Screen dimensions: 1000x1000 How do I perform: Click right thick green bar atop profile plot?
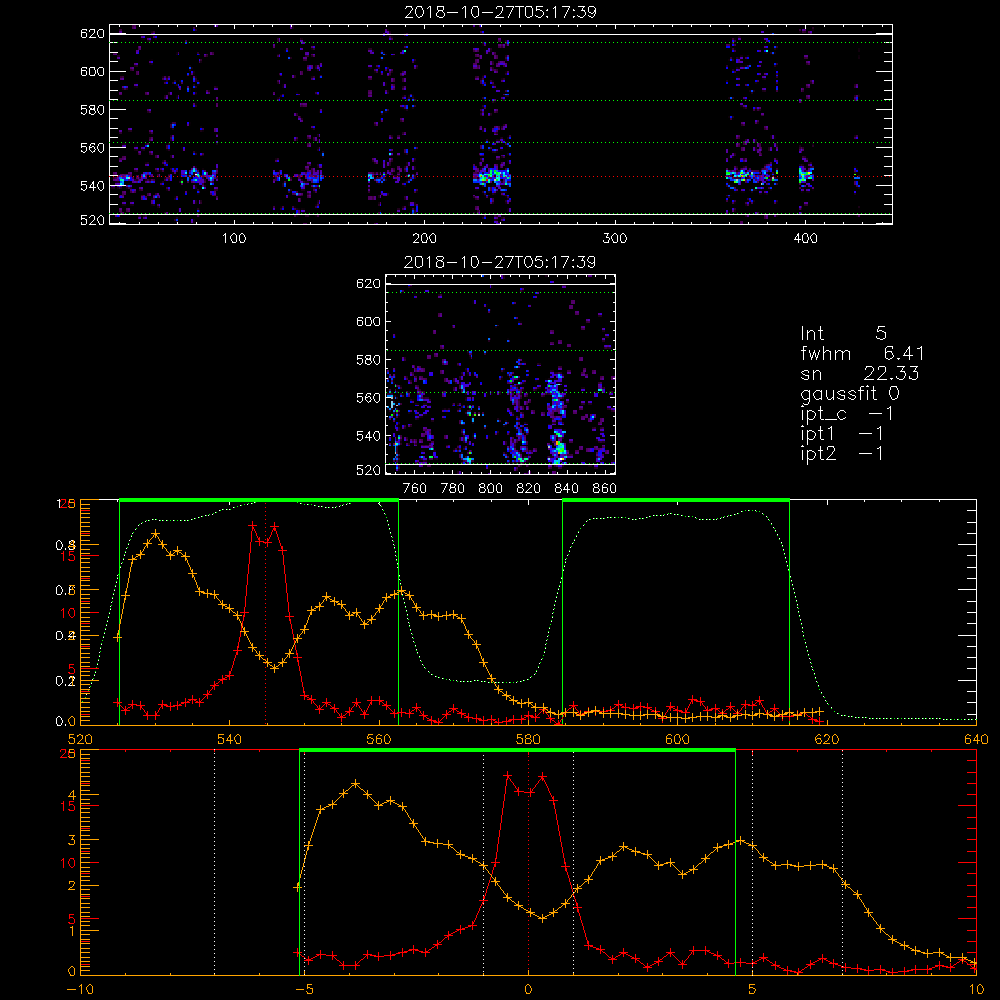pyautogui.click(x=676, y=500)
